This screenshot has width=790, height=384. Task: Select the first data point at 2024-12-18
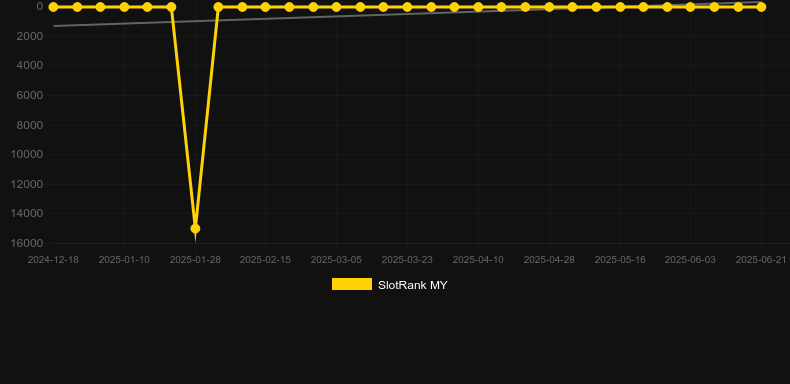coord(53,7)
